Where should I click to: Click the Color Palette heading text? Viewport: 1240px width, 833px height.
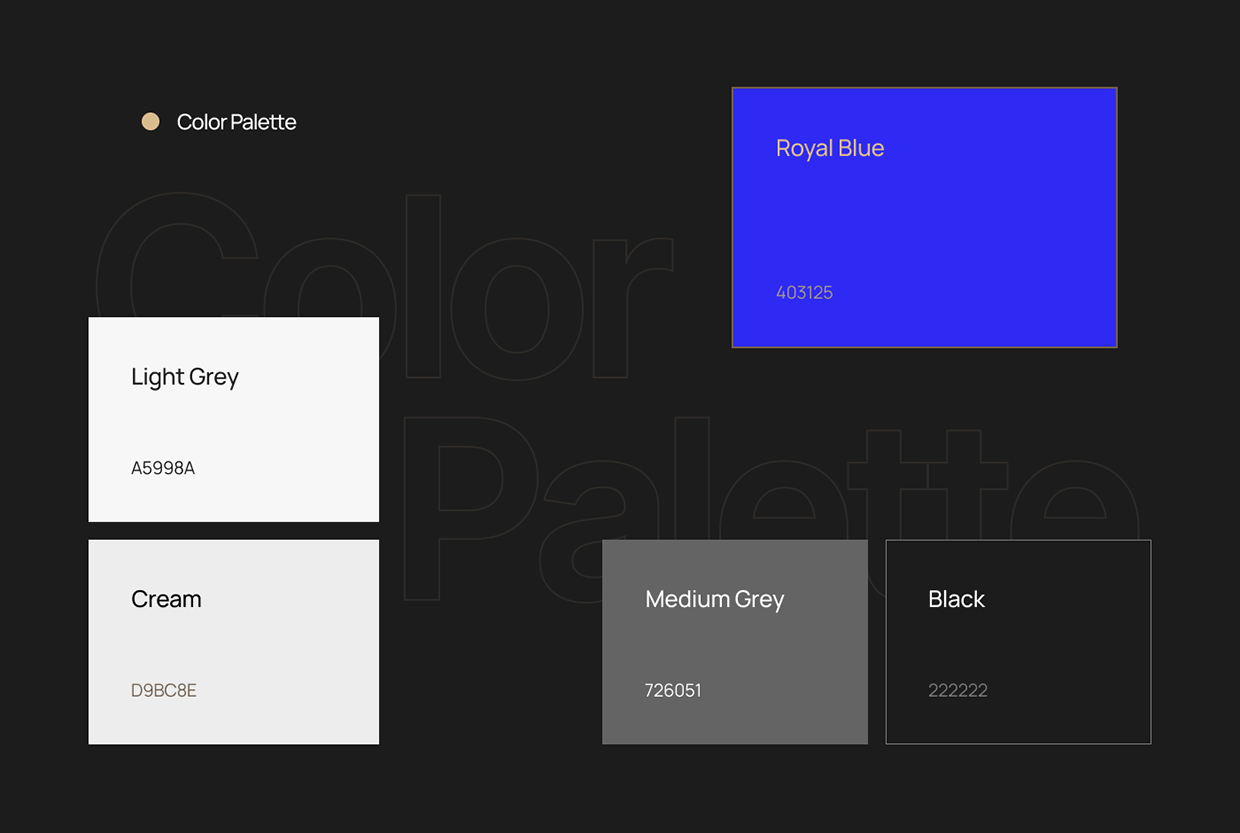[x=236, y=121]
